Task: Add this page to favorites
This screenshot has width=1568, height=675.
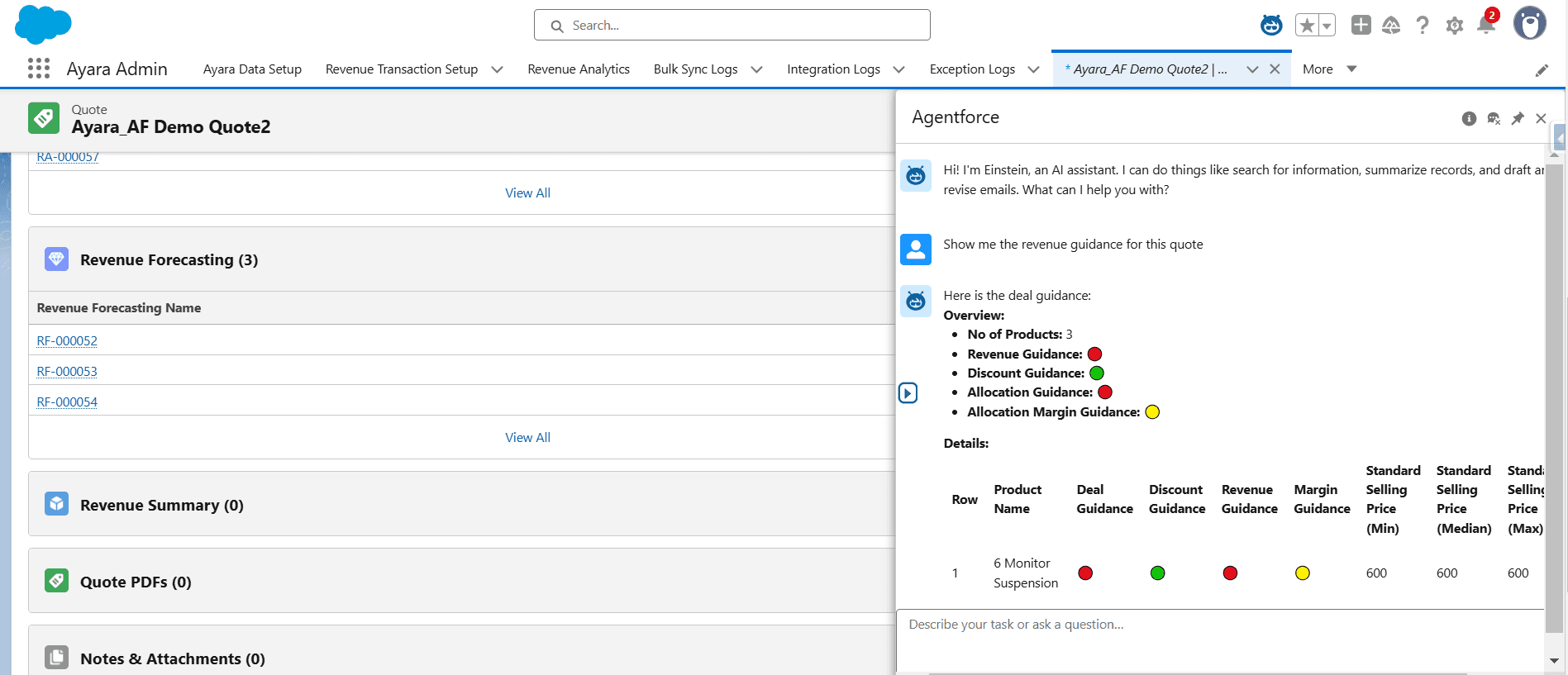Action: 1307,26
